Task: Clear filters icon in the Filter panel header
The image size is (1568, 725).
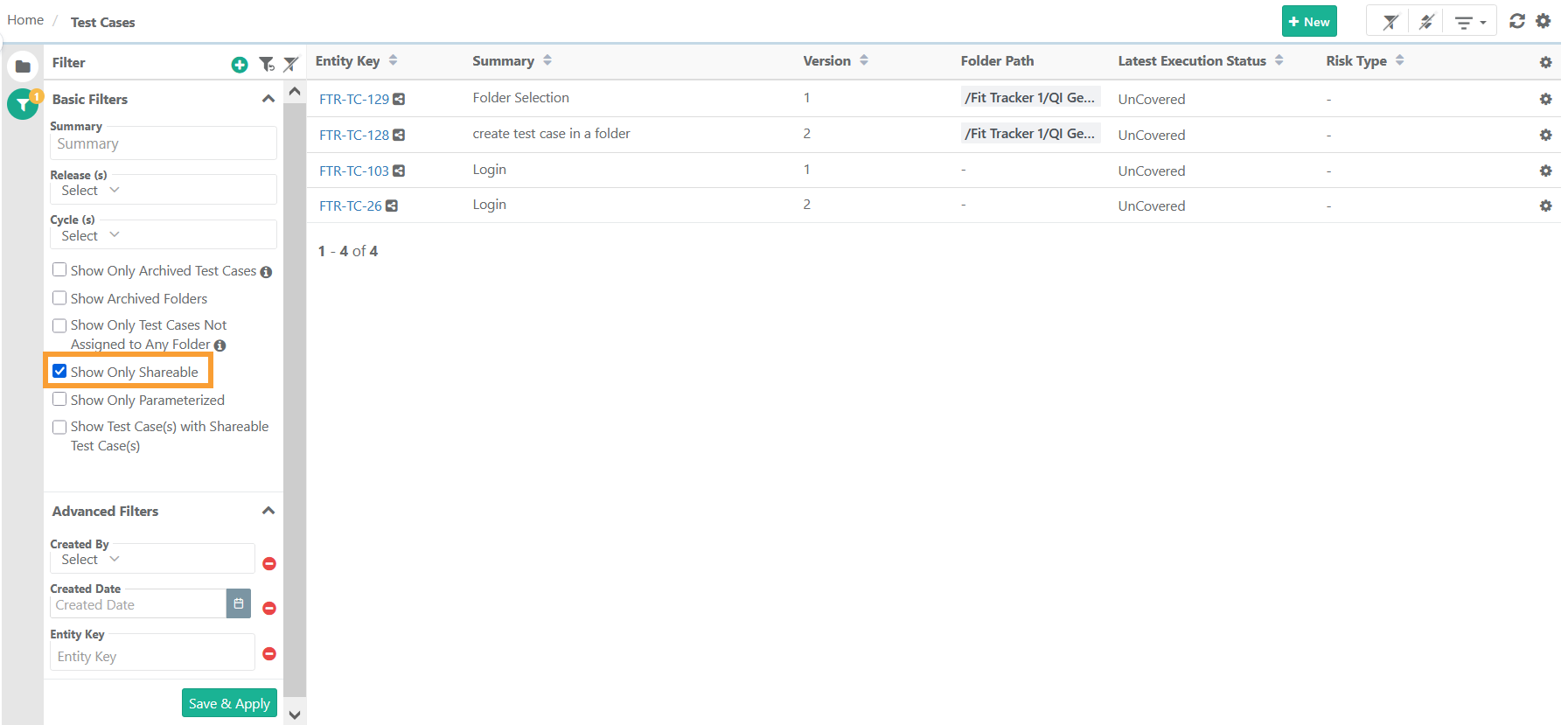Action: click(x=291, y=64)
